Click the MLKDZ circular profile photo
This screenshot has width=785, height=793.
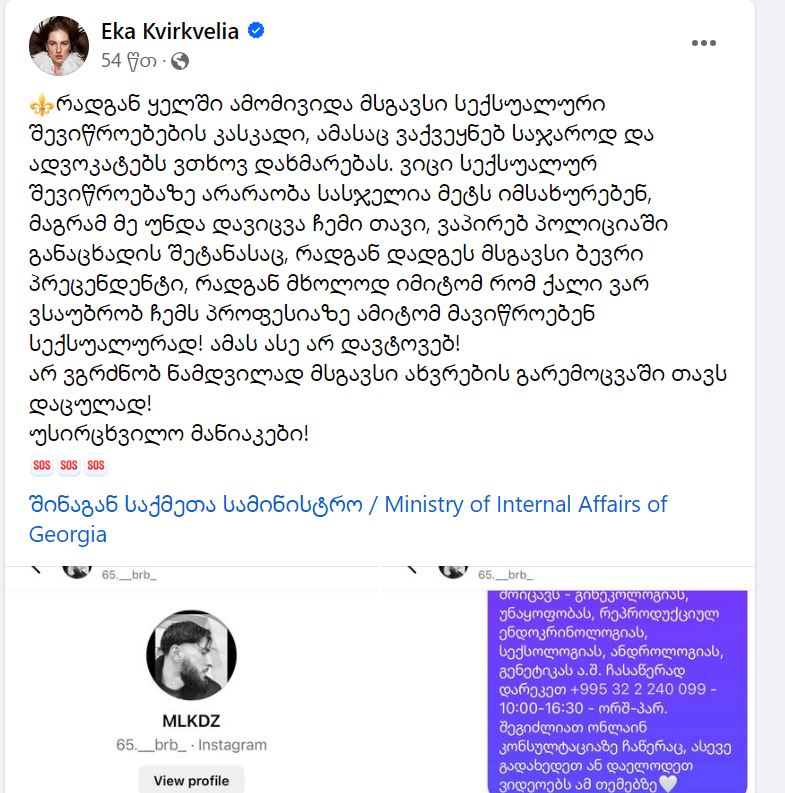(191, 655)
